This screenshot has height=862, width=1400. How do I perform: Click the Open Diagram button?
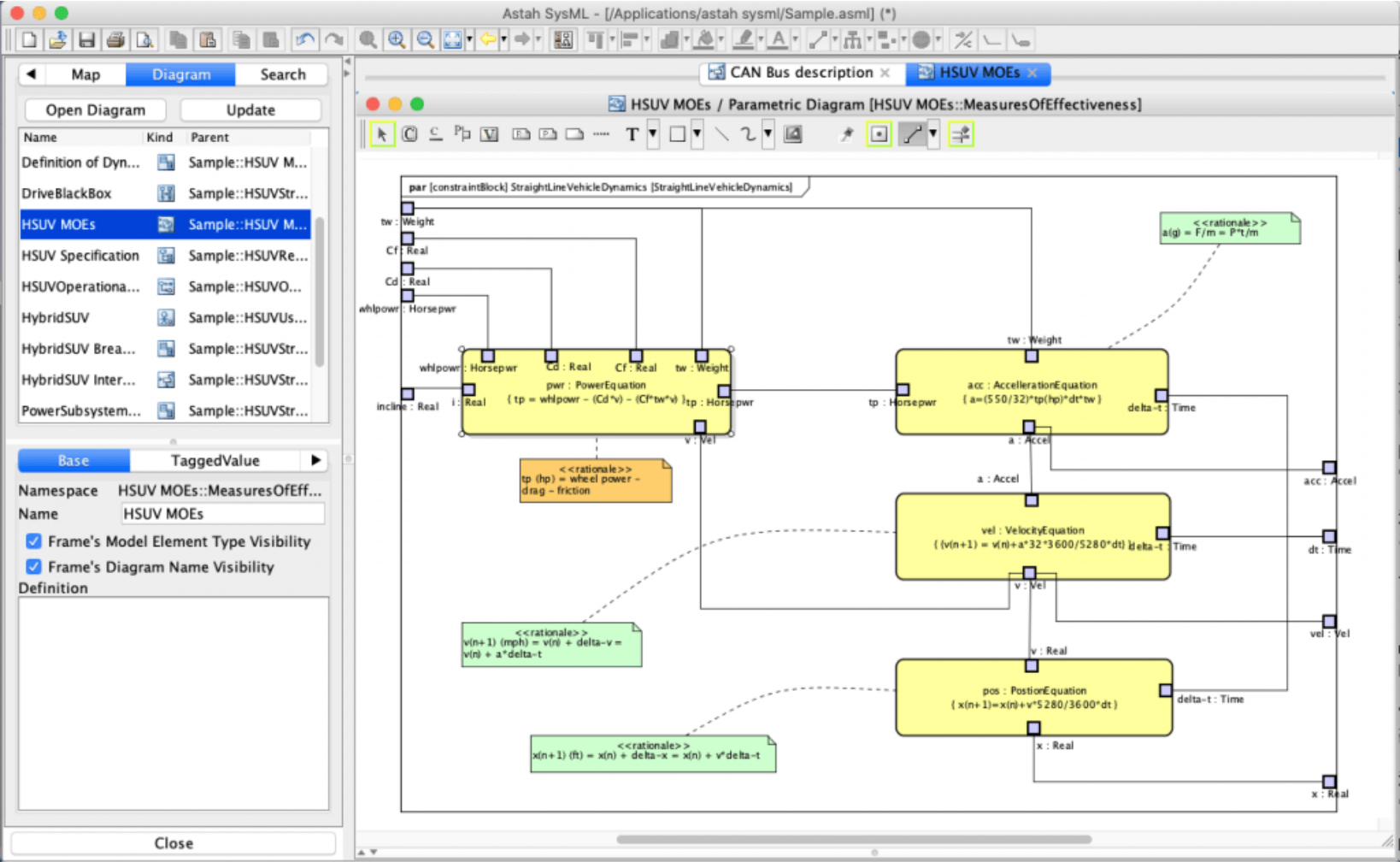point(95,110)
